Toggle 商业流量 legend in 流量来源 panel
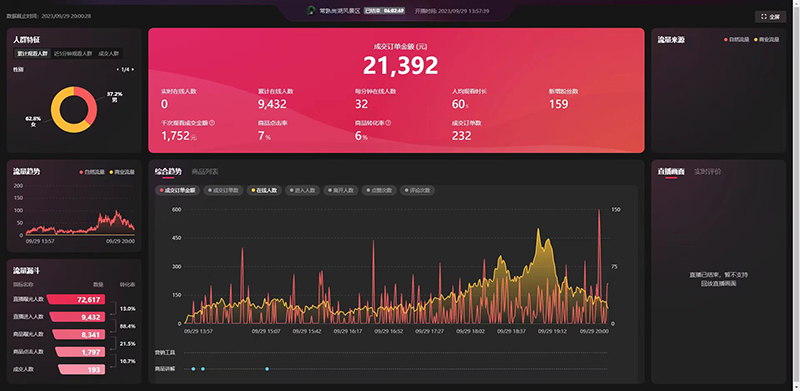This screenshot has height=391, width=800. click(767, 39)
